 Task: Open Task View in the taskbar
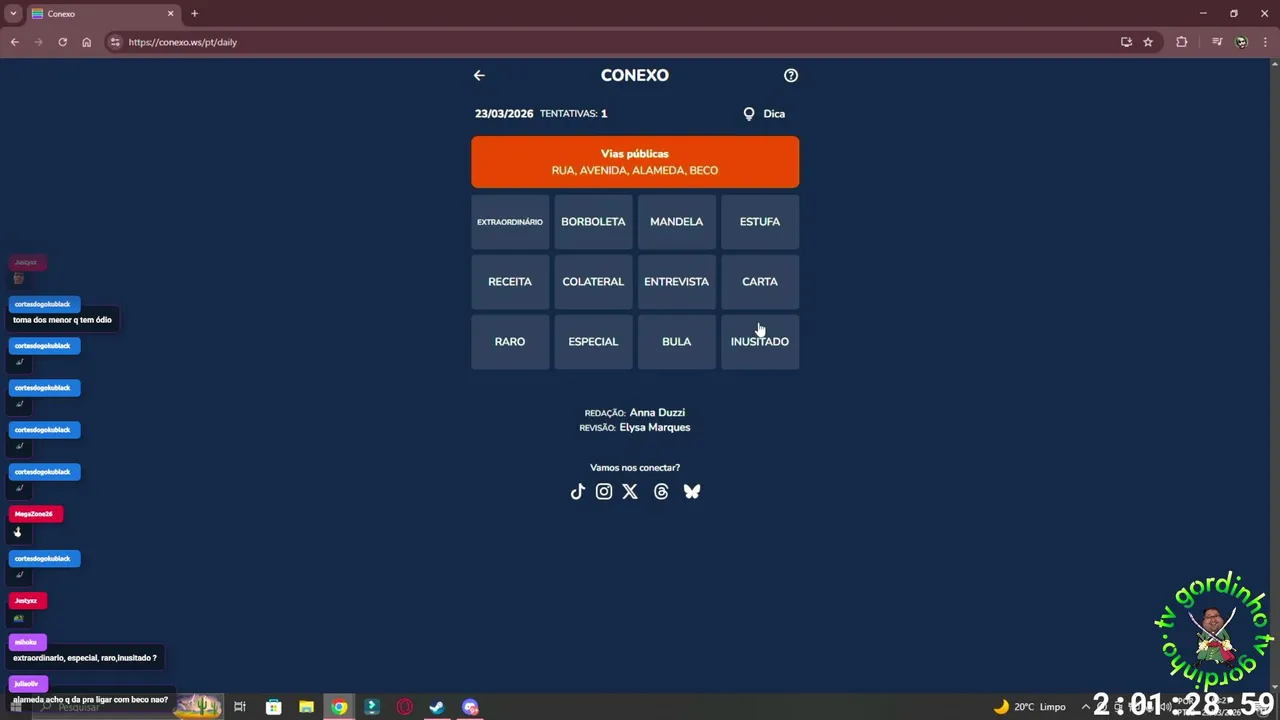point(240,707)
